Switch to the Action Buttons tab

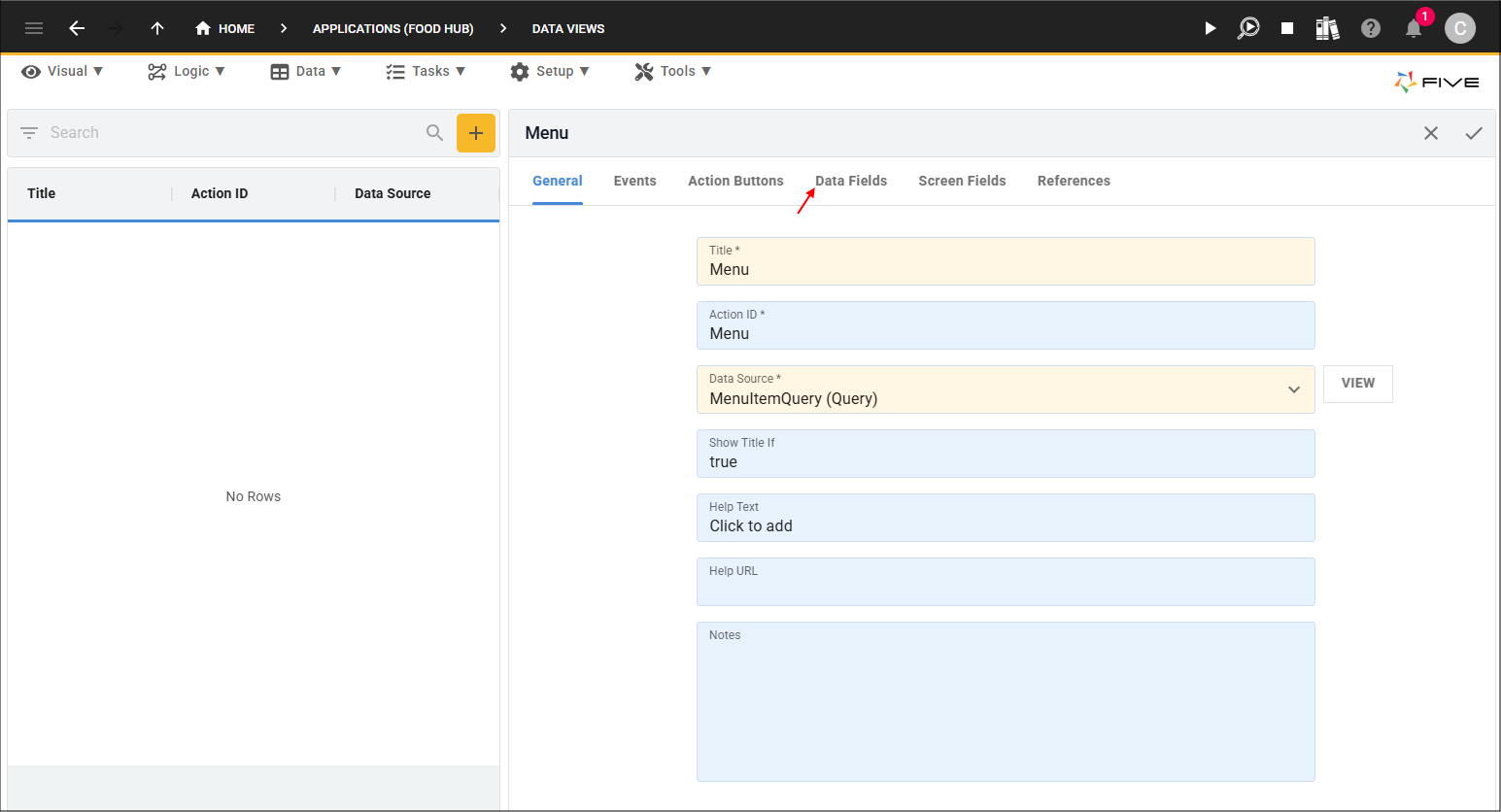[735, 181]
